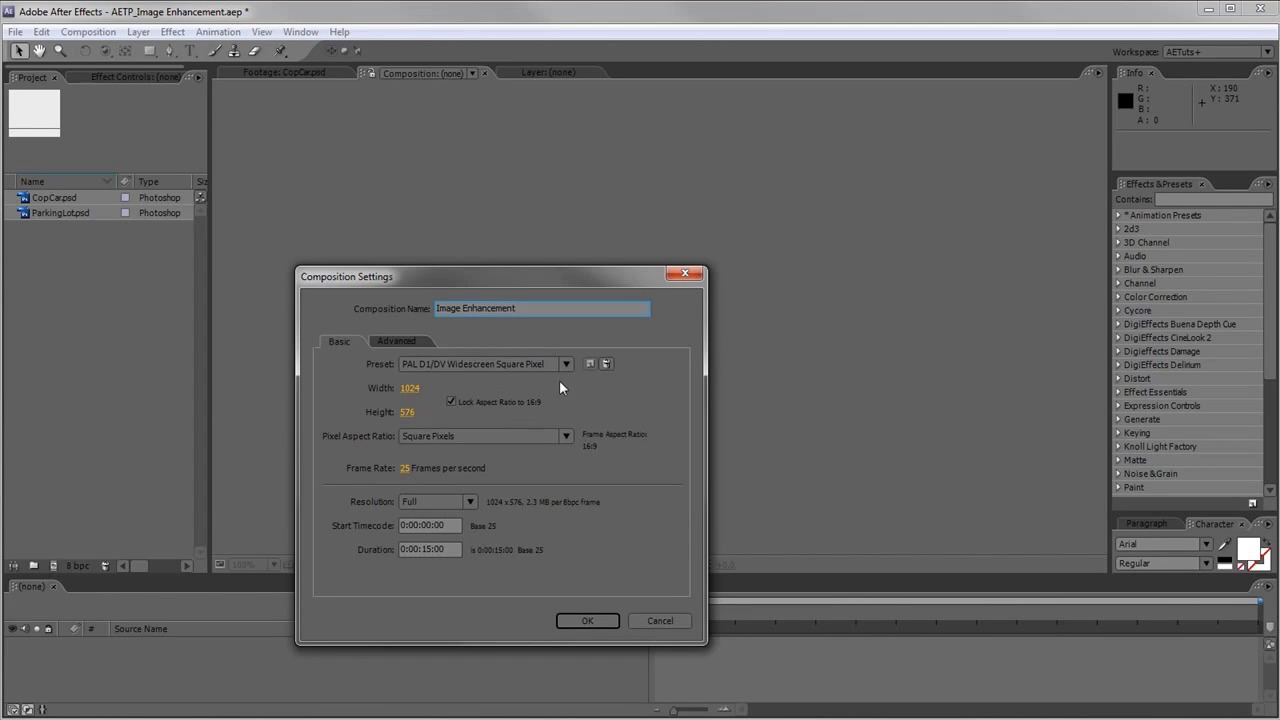1280x720 pixels.
Task: Click the Composition Name input field
Action: [542, 308]
